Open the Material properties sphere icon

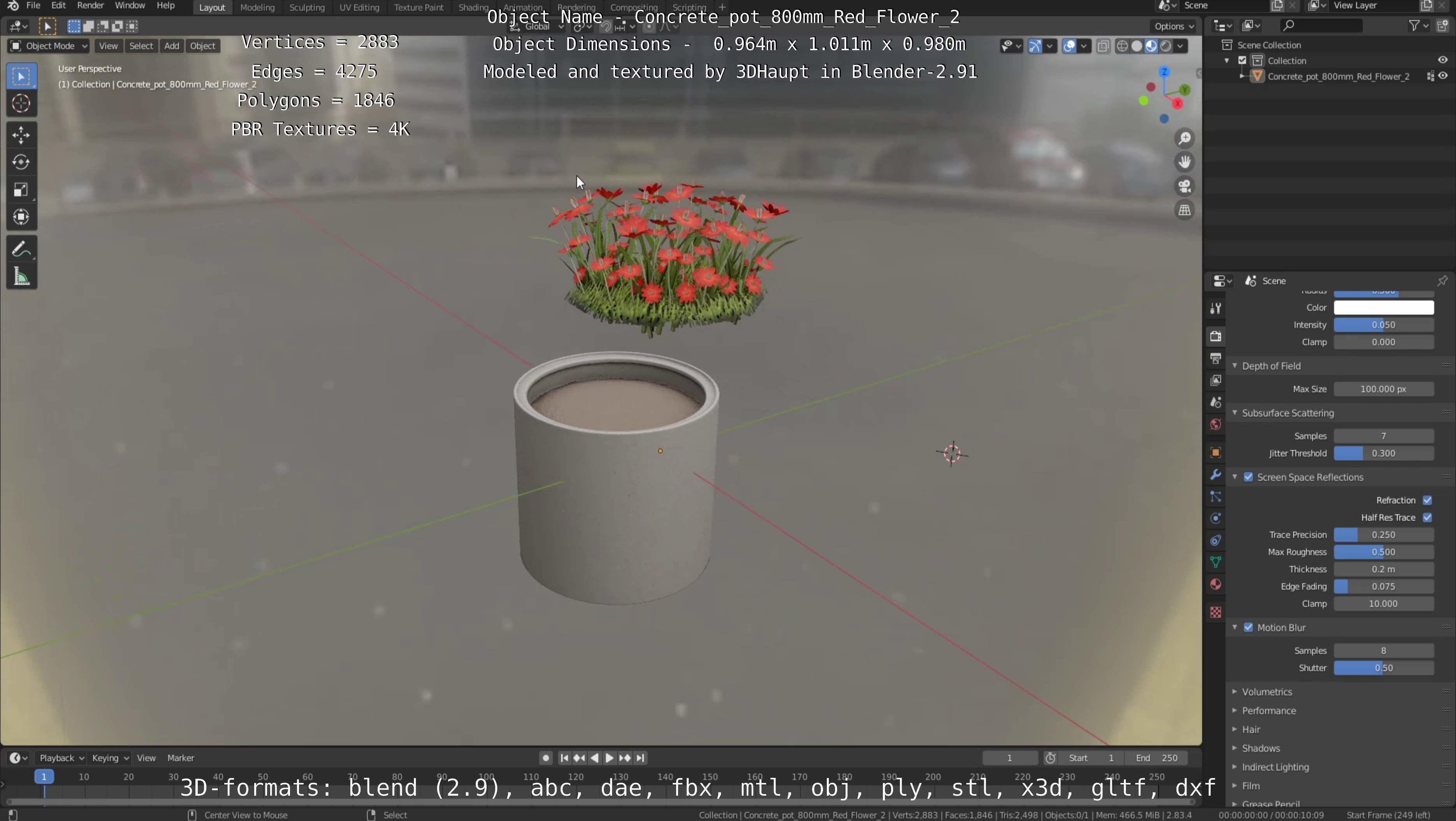tap(1215, 584)
